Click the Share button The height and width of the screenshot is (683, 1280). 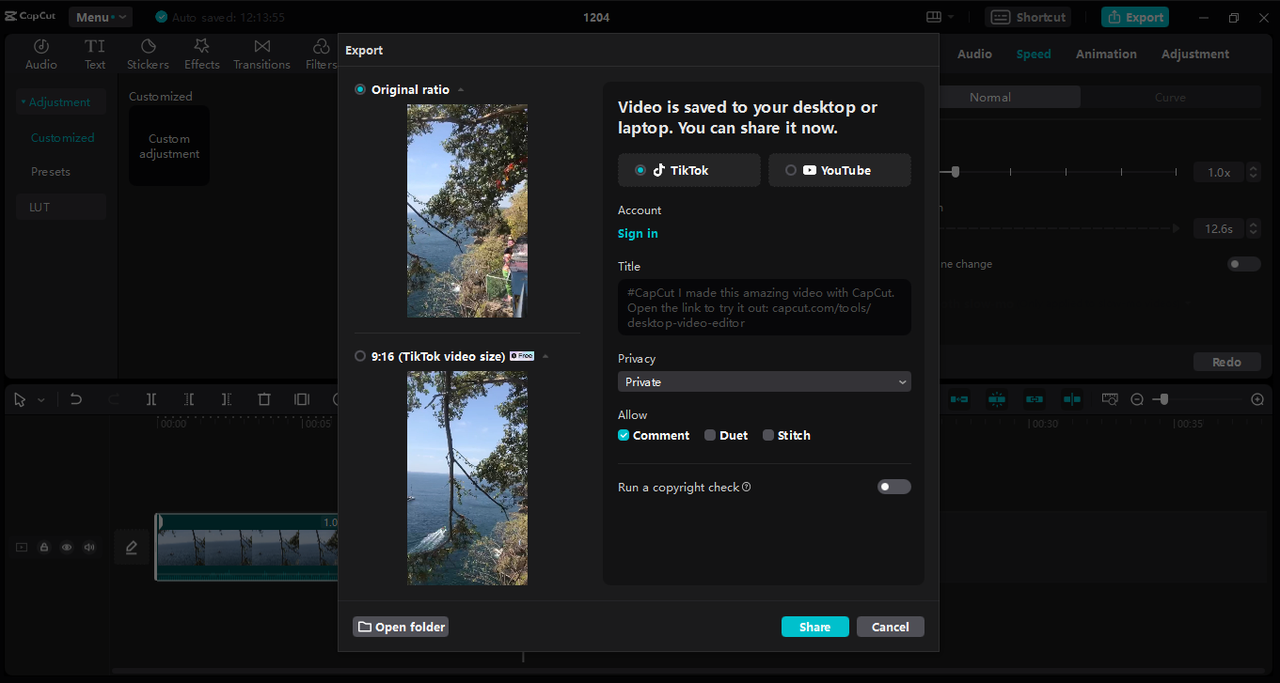(x=815, y=627)
